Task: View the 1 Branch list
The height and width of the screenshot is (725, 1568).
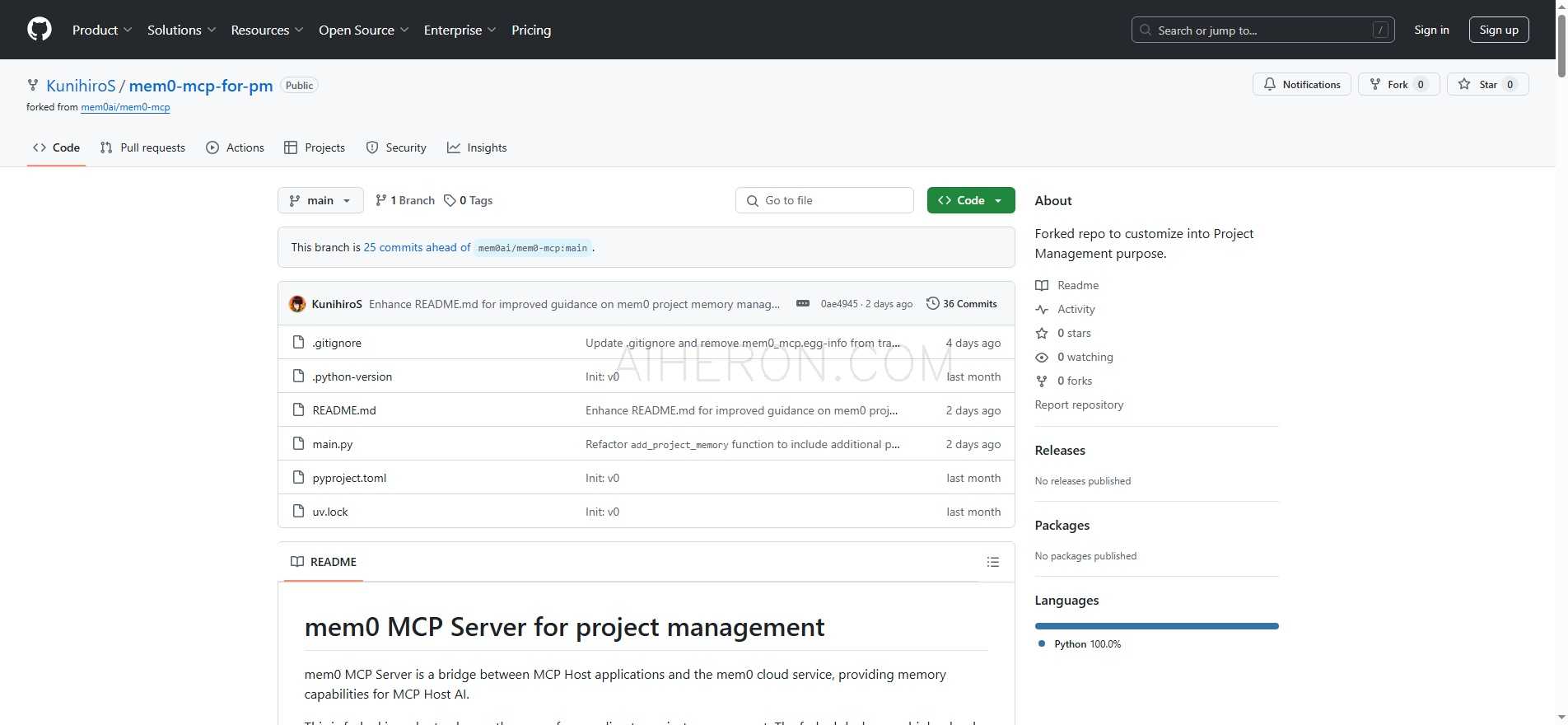Action: (404, 200)
